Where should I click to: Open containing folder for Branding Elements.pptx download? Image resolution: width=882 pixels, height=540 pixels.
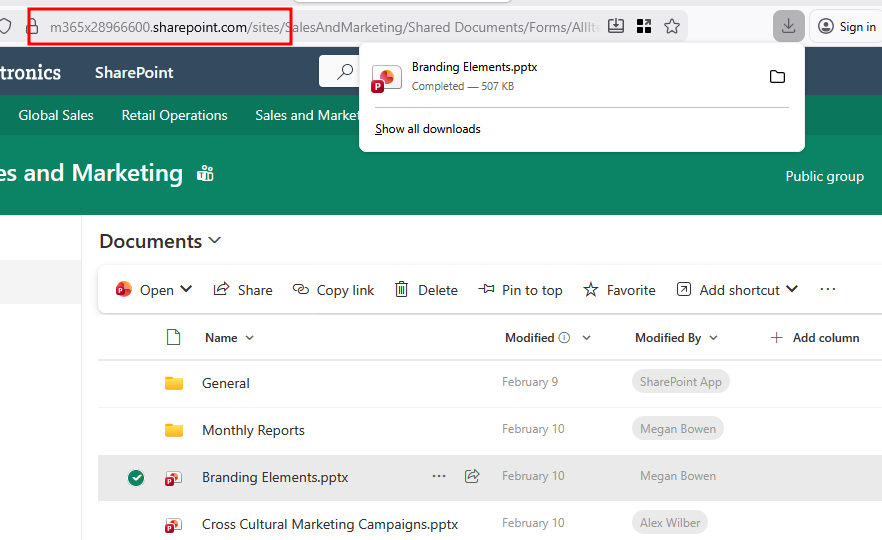pos(777,77)
